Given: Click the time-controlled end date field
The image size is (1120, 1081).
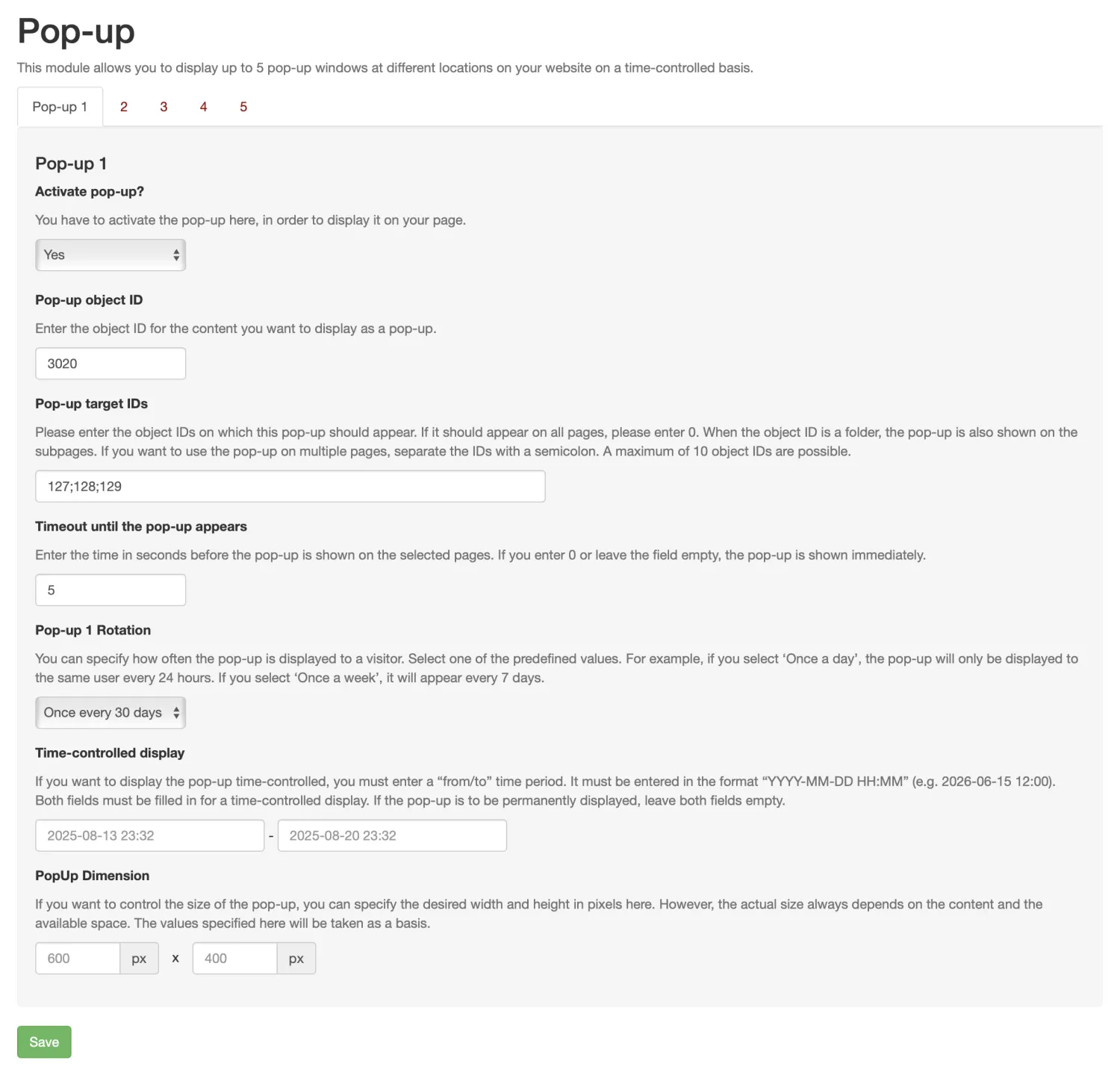Looking at the screenshot, I should tap(392, 836).
